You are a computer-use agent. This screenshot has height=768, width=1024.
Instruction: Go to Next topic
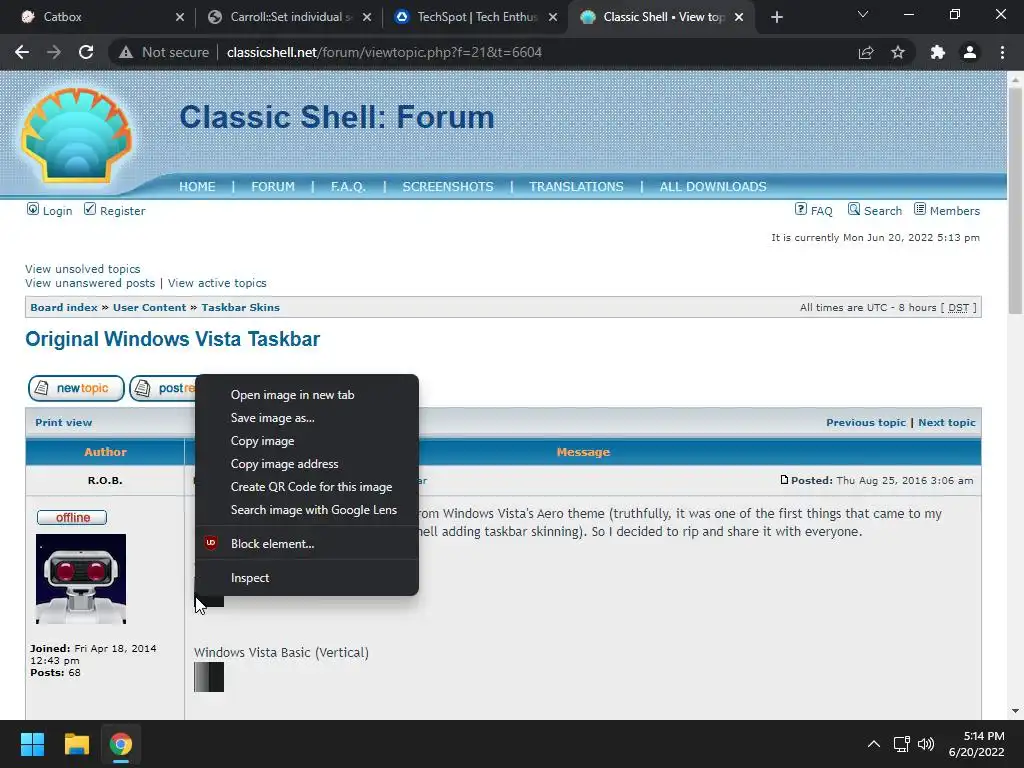point(947,423)
